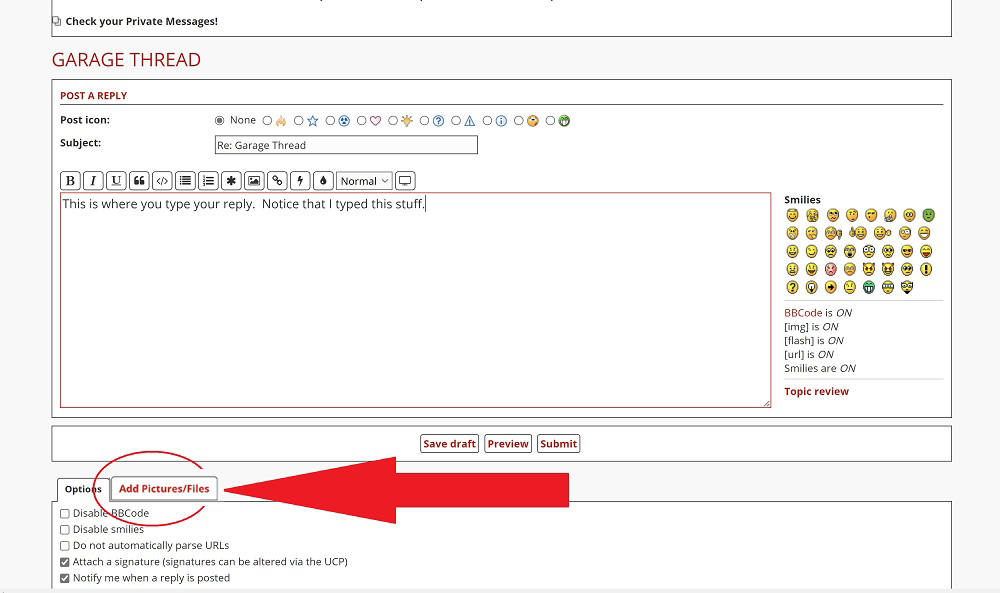Screen dimensions: 1000x593
Task: Apply italic formatting button
Action: point(93,181)
